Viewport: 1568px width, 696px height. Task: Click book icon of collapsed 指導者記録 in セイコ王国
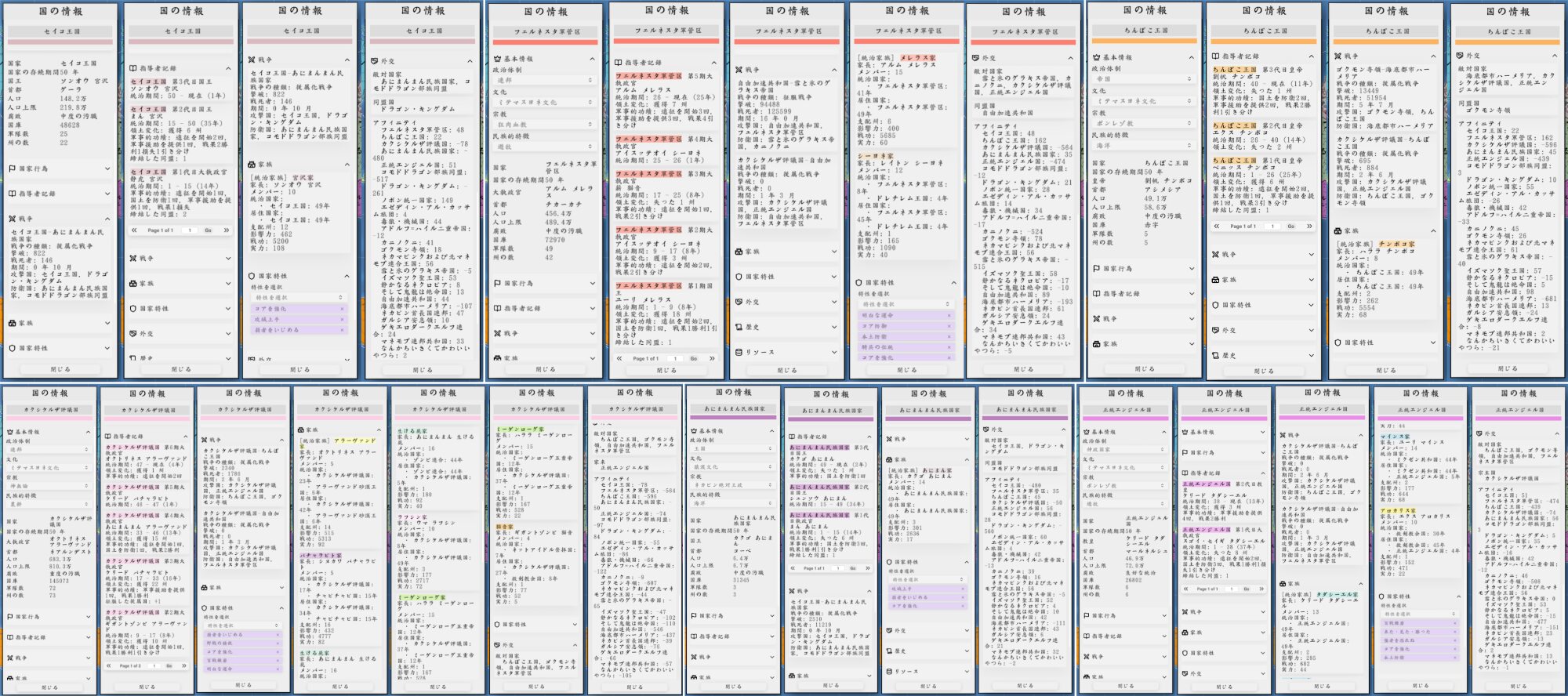pyautogui.click(x=13, y=194)
